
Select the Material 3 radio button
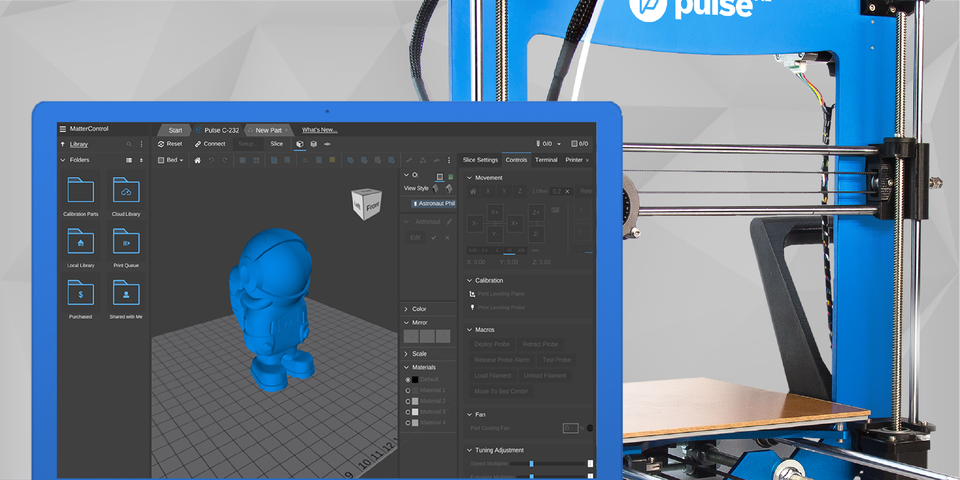tap(408, 412)
